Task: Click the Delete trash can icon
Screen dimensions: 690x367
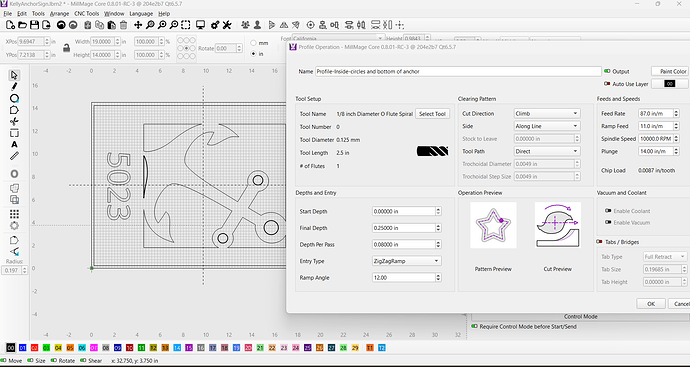Action: (x=124, y=25)
